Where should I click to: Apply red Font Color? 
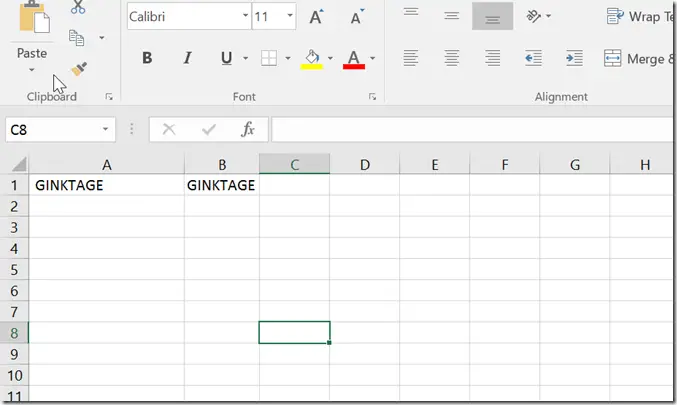pos(354,59)
